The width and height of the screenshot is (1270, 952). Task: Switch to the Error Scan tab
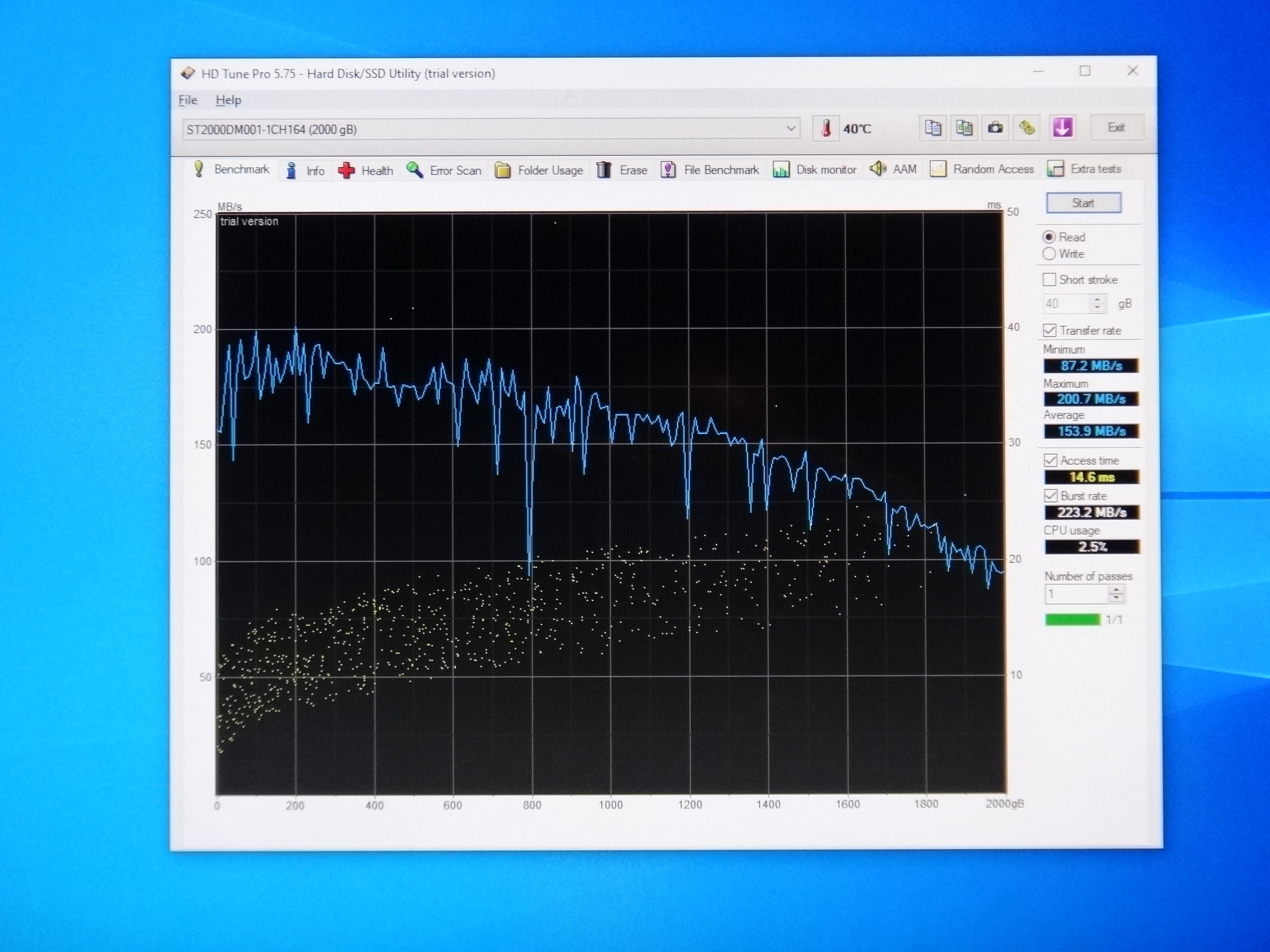pos(444,170)
